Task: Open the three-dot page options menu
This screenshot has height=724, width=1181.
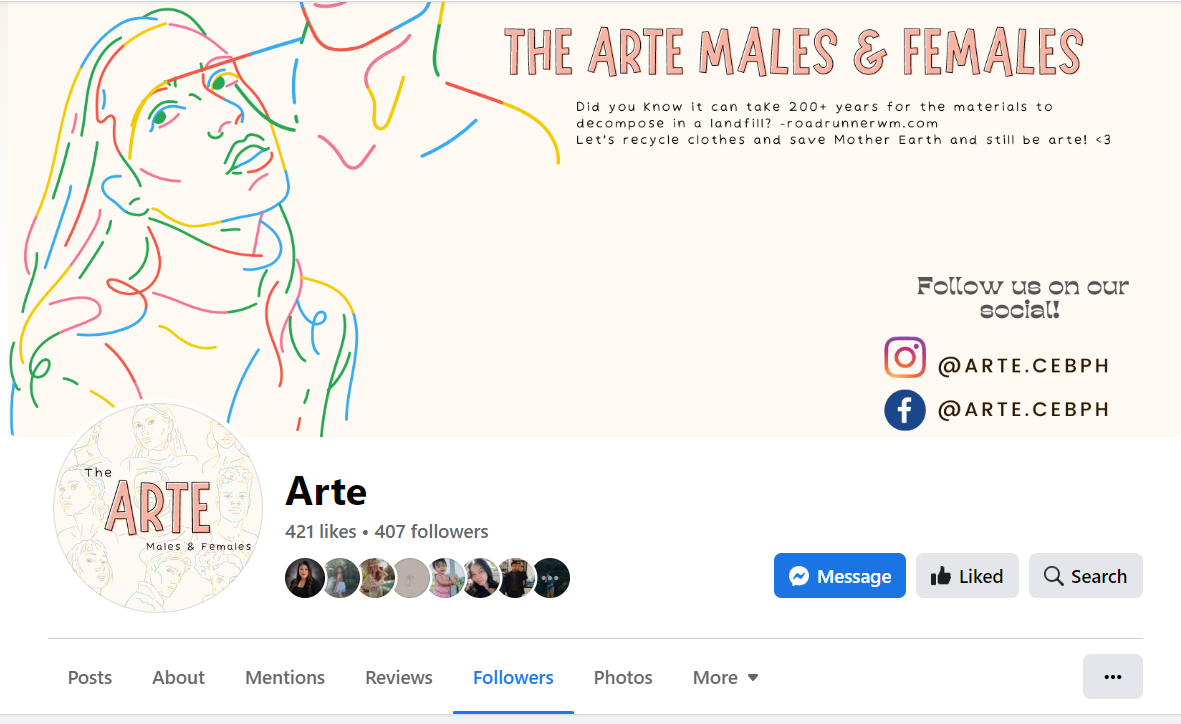Action: tap(1112, 677)
